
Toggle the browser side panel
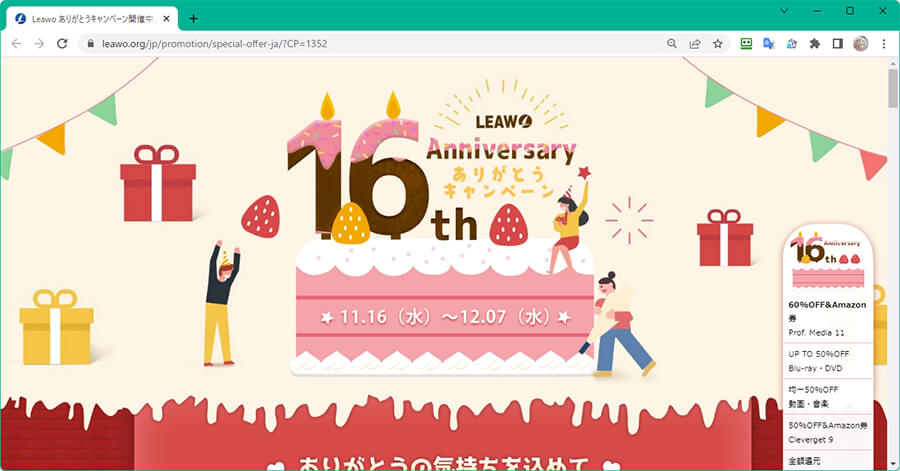[x=837, y=44]
